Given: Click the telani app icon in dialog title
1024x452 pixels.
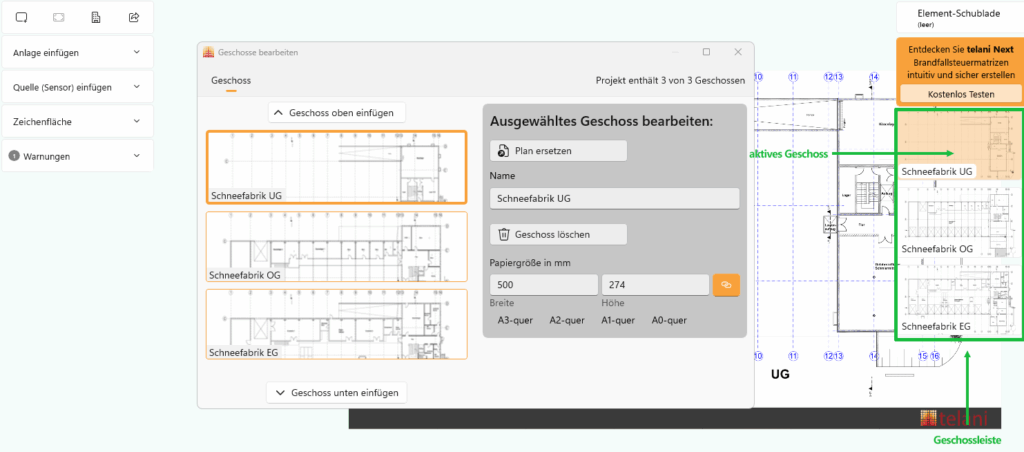Looking at the screenshot, I should pyautogui.click(x=209, y=52).
